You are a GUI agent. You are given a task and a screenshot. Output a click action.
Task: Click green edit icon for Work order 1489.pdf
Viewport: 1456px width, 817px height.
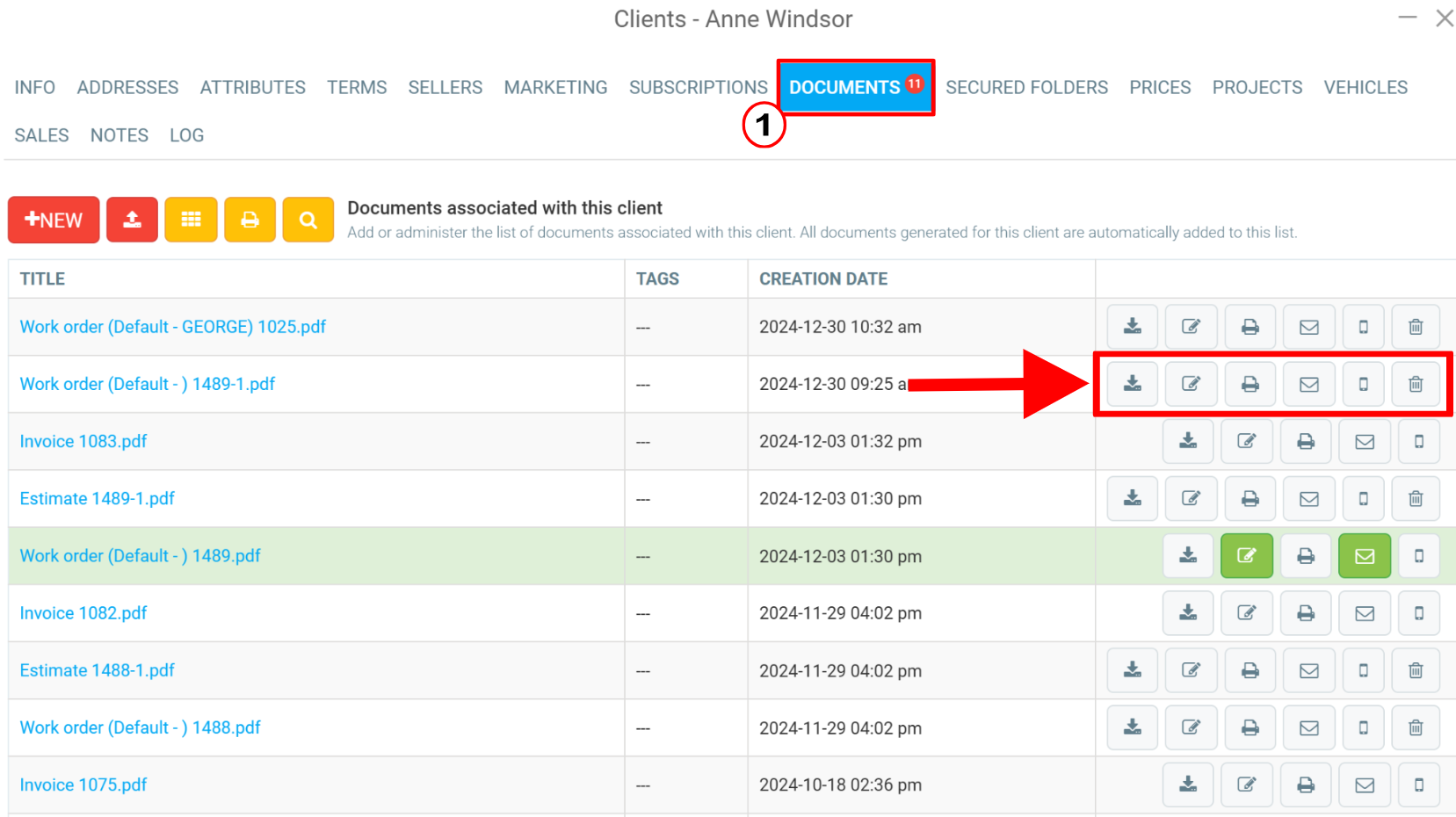1247,556
